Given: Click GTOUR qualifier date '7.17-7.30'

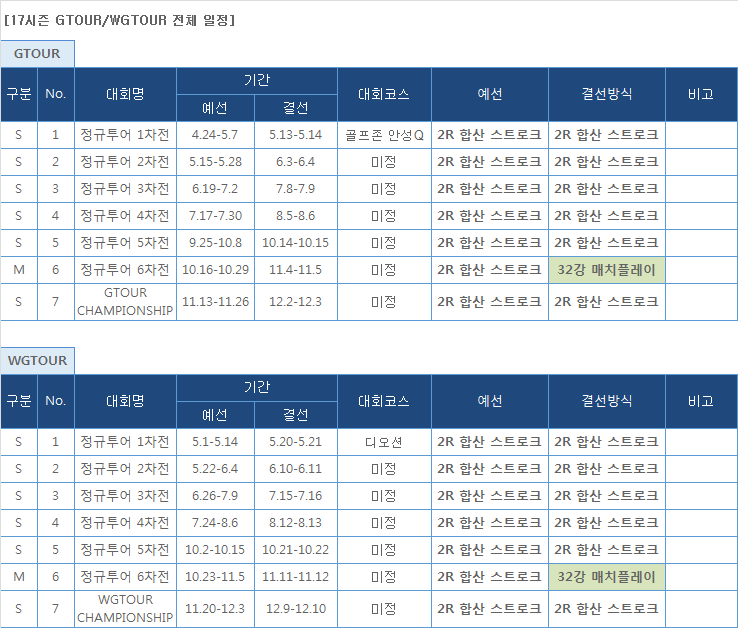Looking at the screenshot, I should point(215,216).
